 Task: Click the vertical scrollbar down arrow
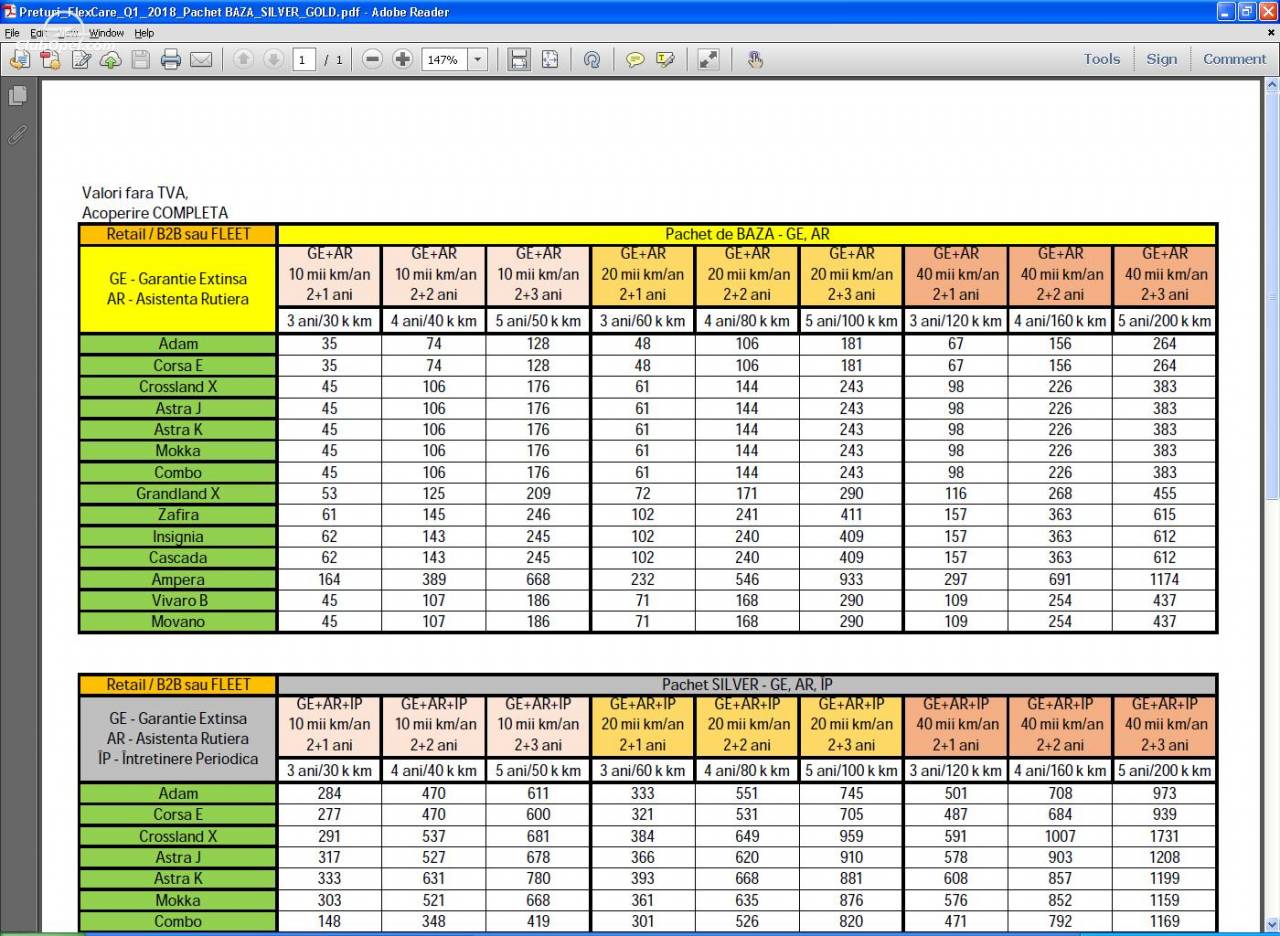[x=1272, y=923]
